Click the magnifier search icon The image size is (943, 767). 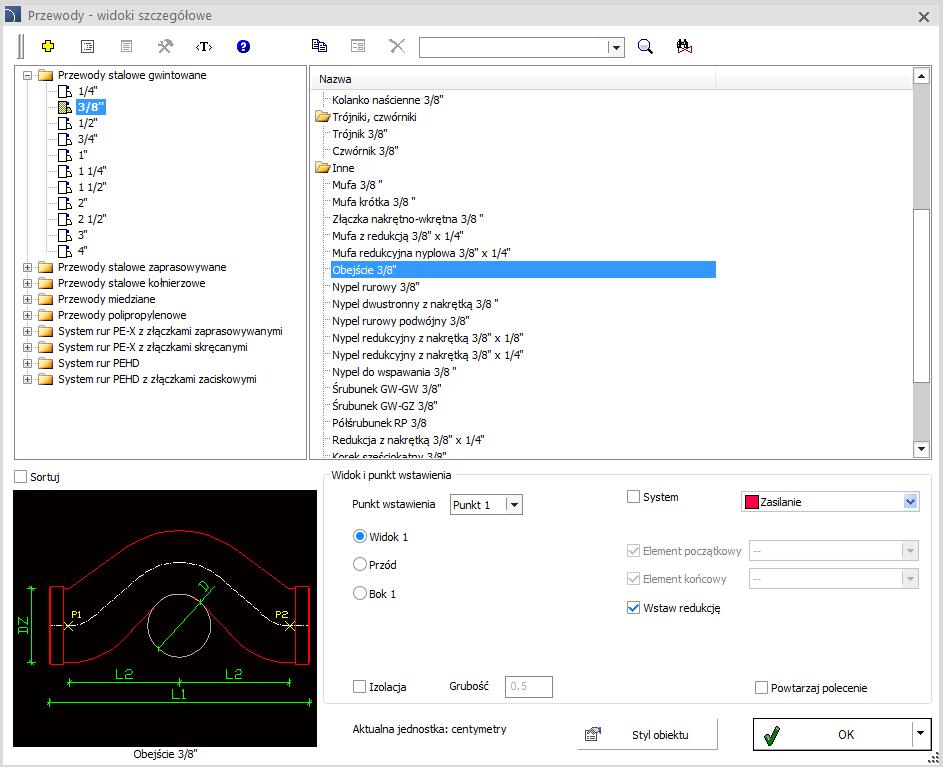(645, 46)
